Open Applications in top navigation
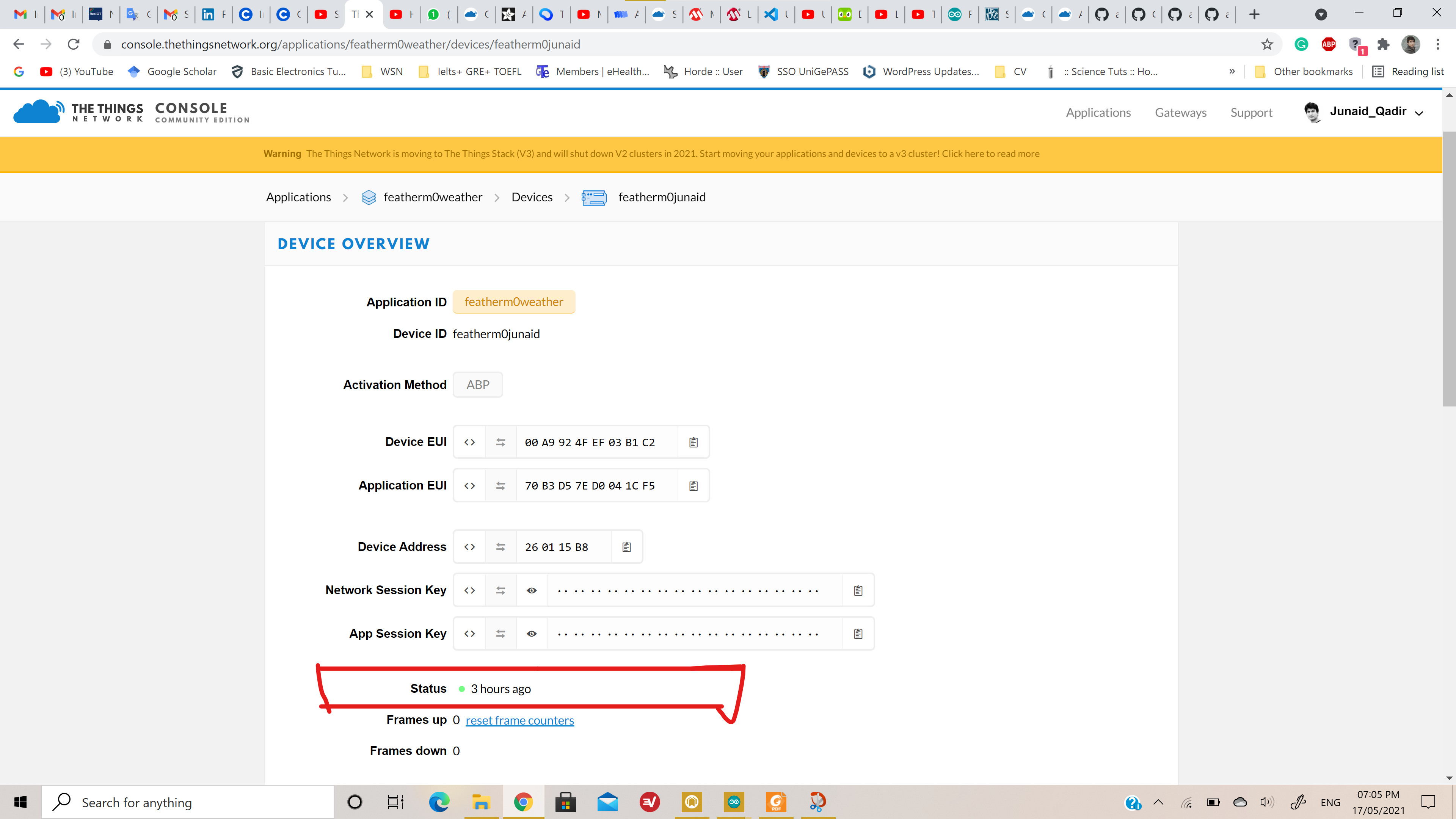The image size is (1456, 819). 1098,113
